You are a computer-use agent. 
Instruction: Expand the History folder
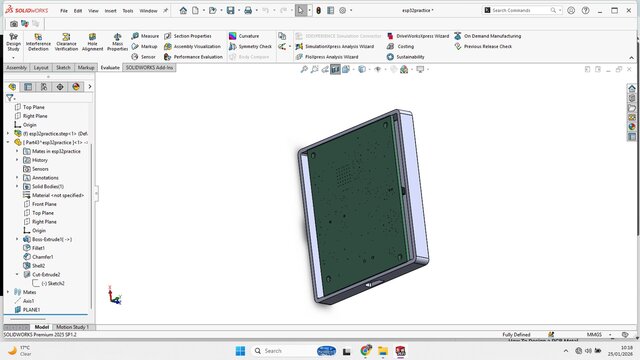coord(17,160)
